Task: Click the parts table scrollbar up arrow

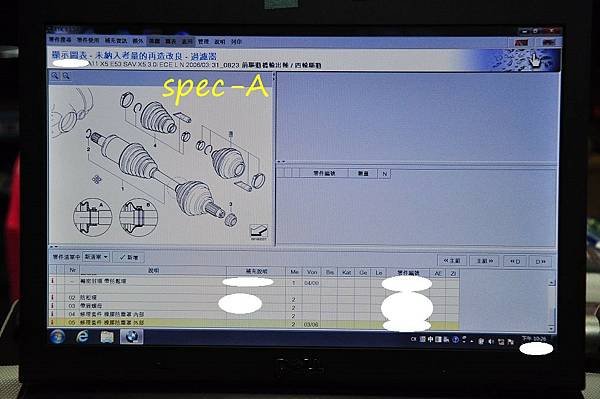Action: pos(551,283)
